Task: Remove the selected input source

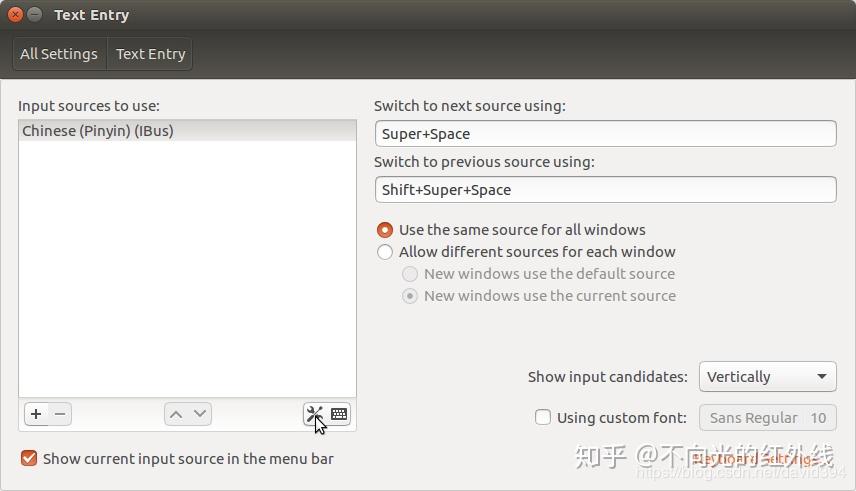Action: 60,414
